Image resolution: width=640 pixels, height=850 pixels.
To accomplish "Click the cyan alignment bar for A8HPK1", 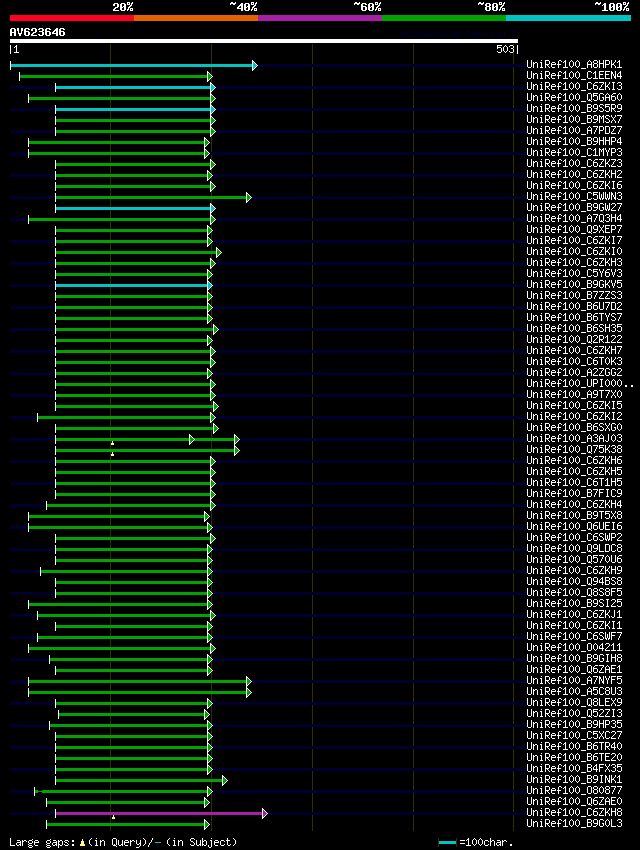I will point(132,66).
